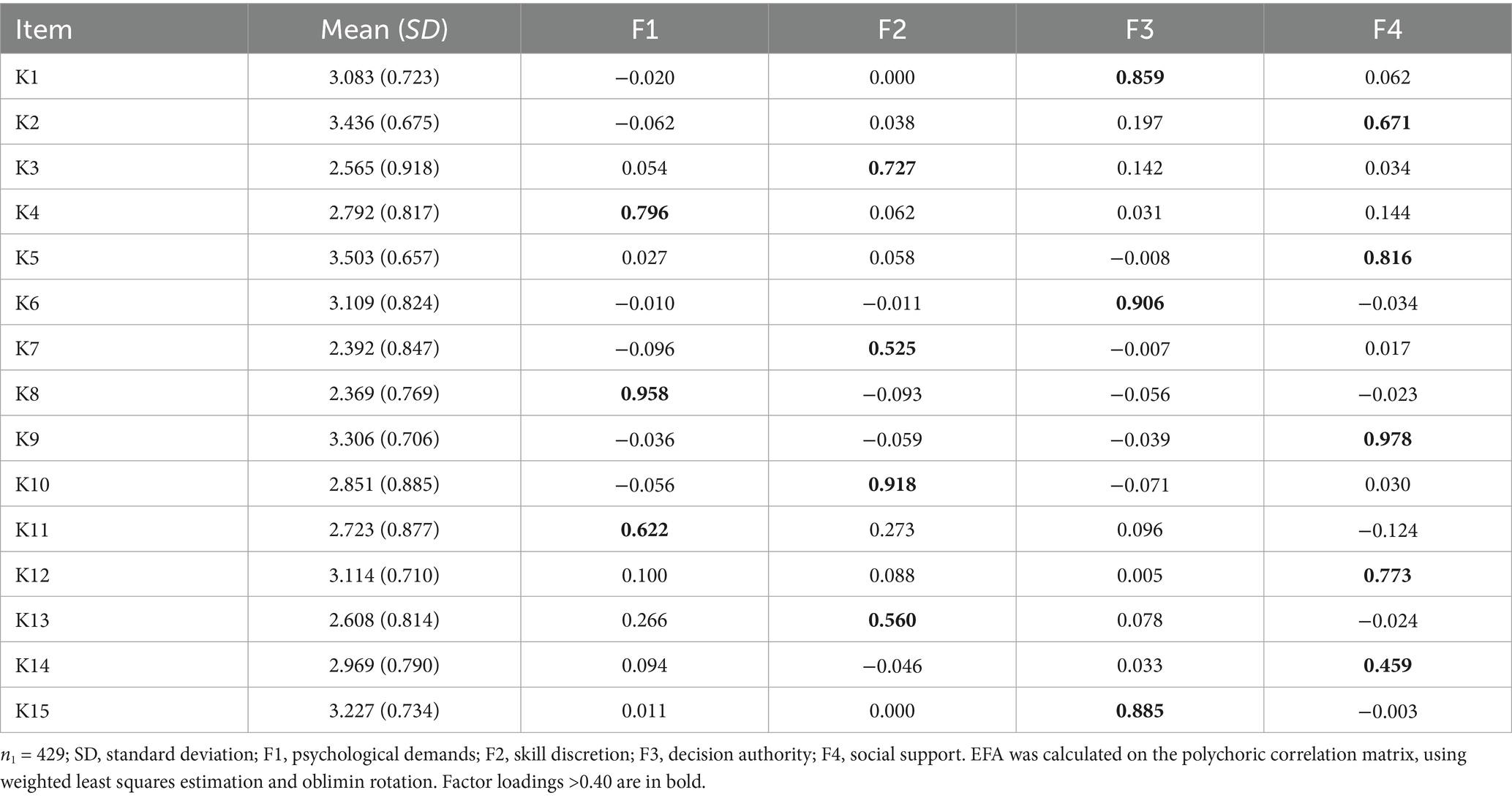Viewport: 1512px width, 798px height.
Task: Select the Mean (SD) column header
Action: [x=384, y=29]
